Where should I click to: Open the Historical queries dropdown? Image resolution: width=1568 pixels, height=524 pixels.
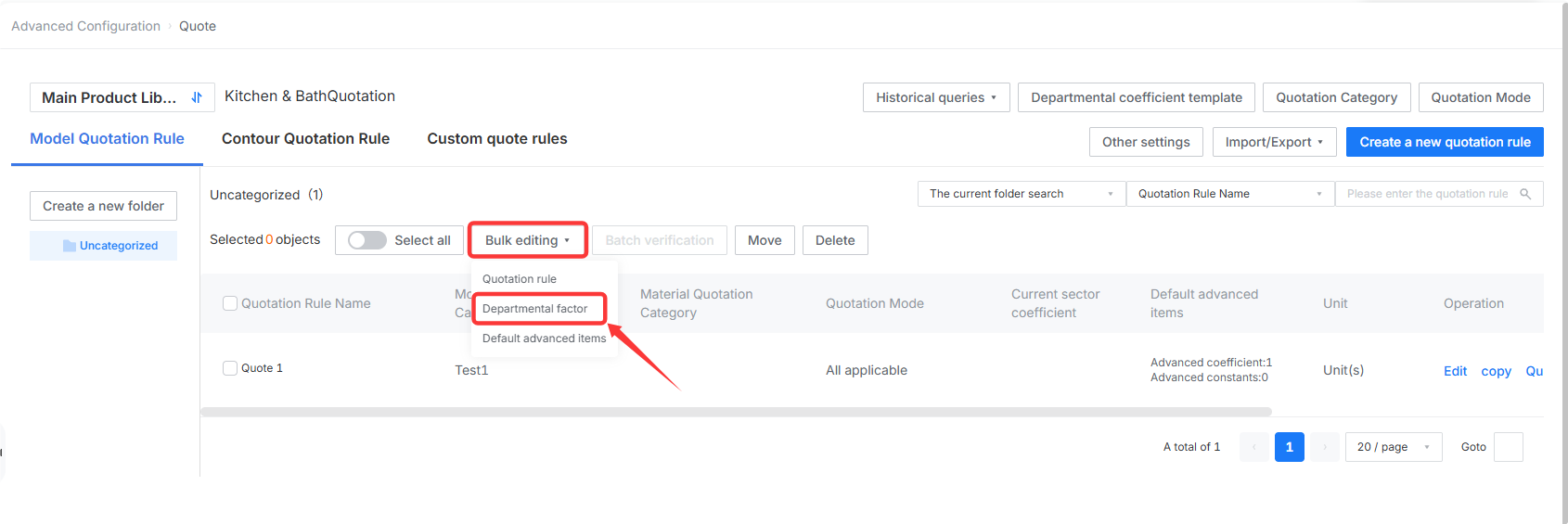[x=936, y=97]
